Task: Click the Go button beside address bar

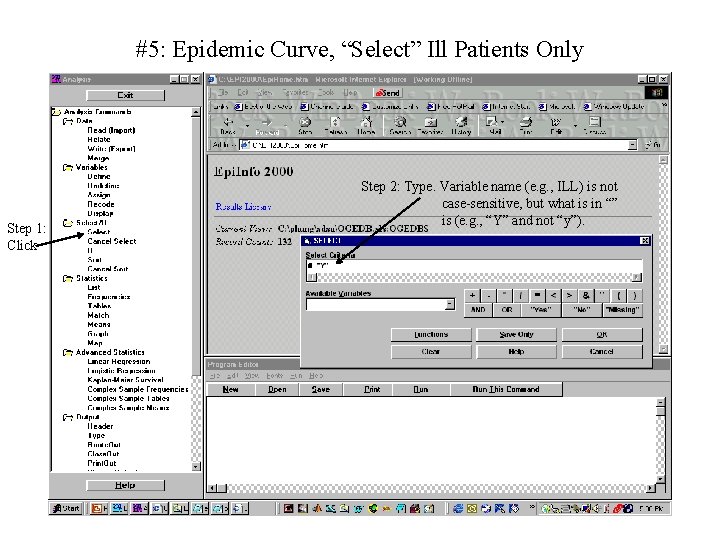Action: (652, 145)
